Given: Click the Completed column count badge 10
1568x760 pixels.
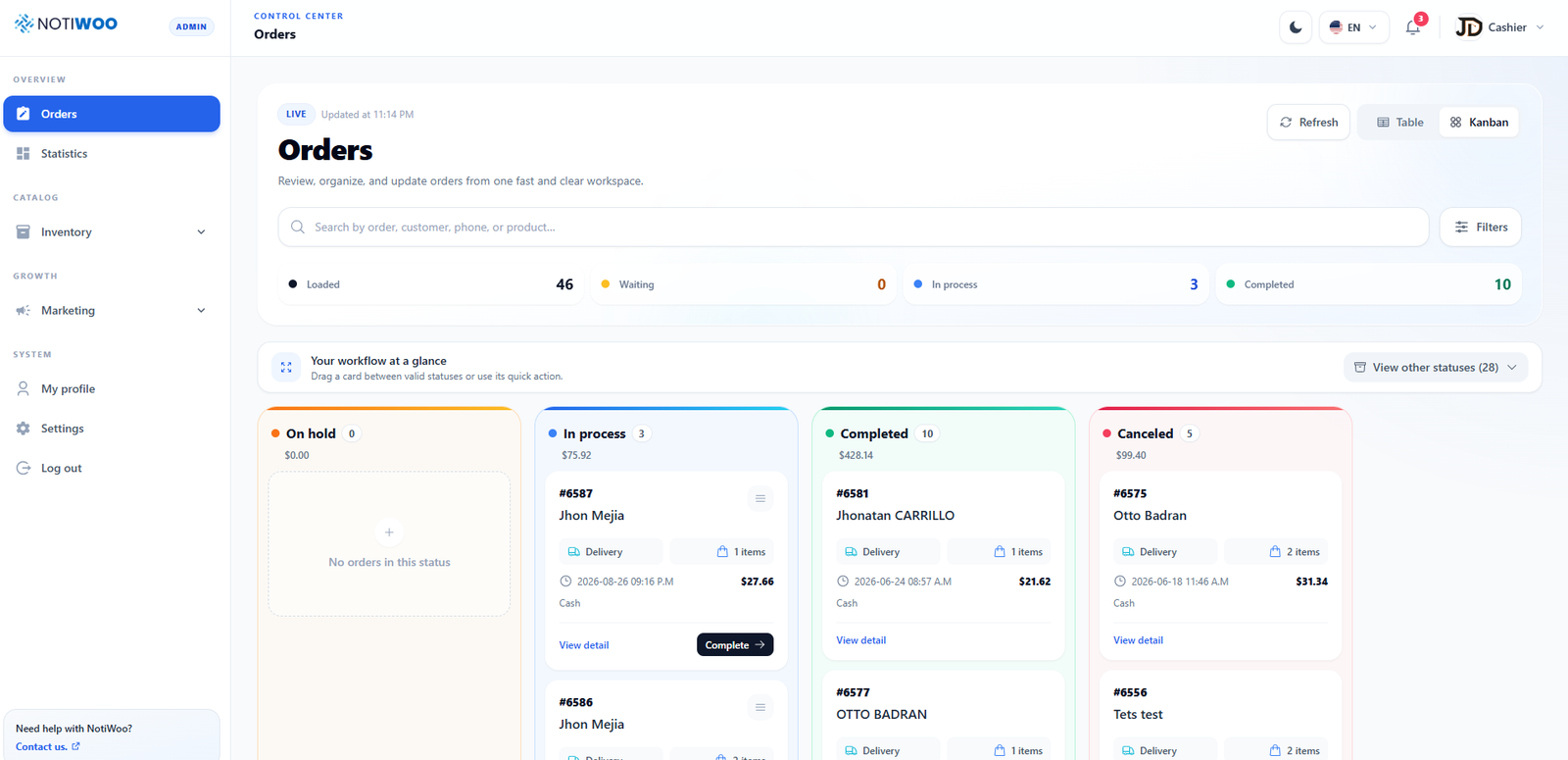Looking at the screenshot, I should 927,433.
